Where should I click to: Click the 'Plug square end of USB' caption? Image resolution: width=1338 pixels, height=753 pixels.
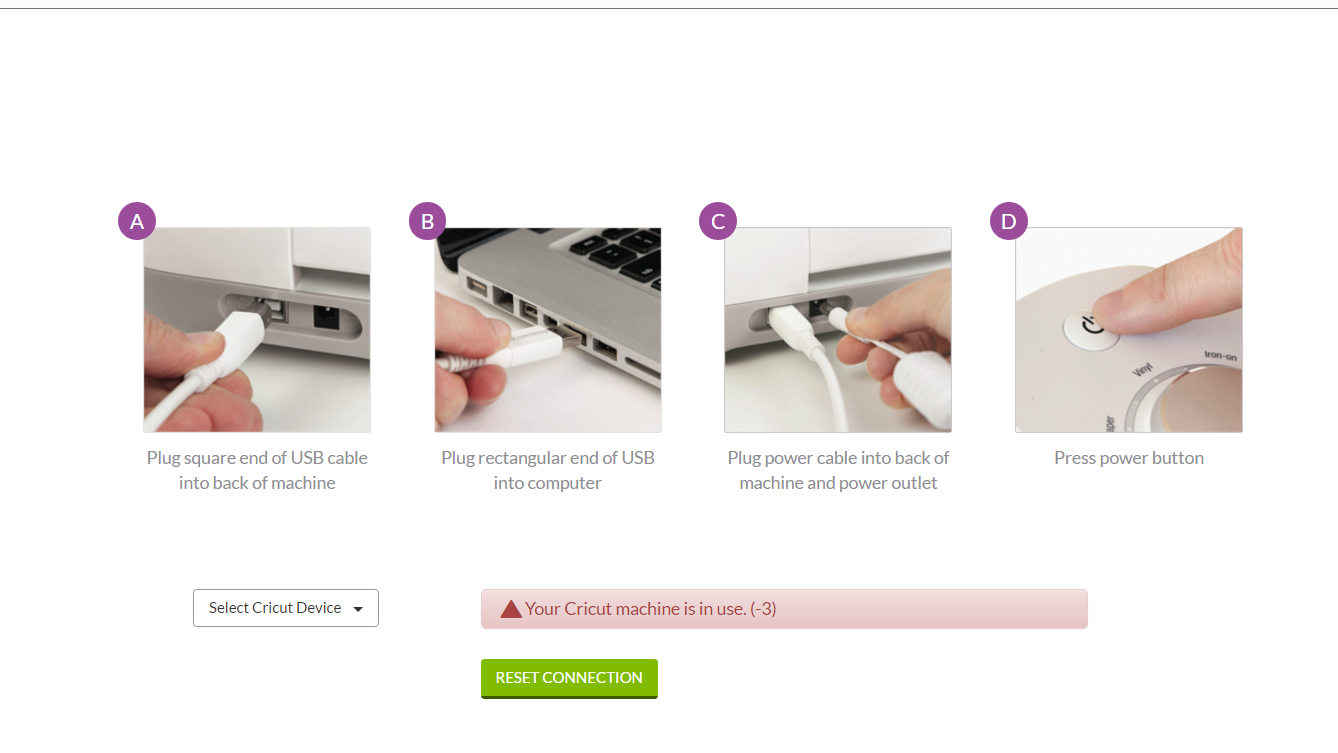pos(257,470)
